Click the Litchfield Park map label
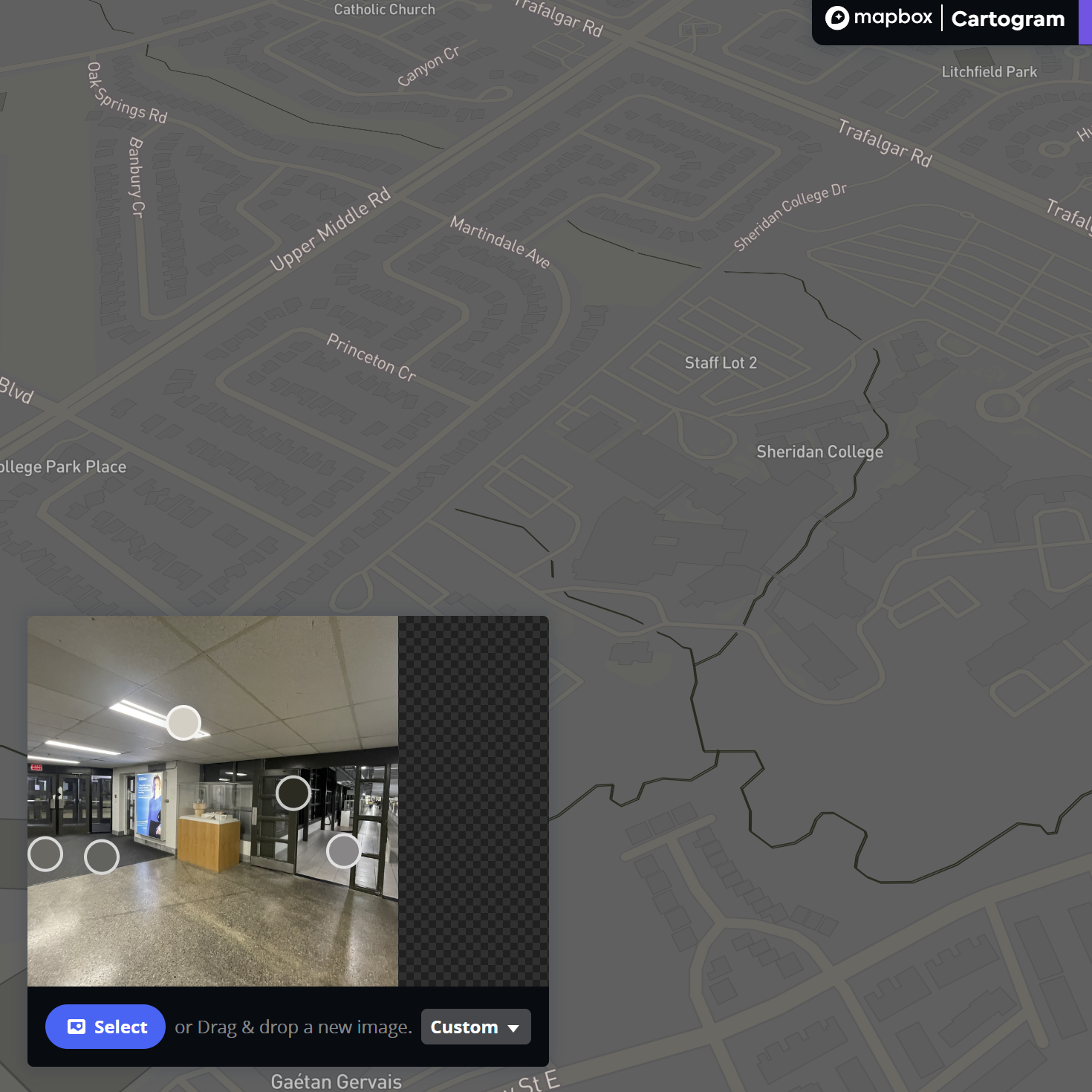This screenshot has height=1092, width=1092. tap(989, 72)
